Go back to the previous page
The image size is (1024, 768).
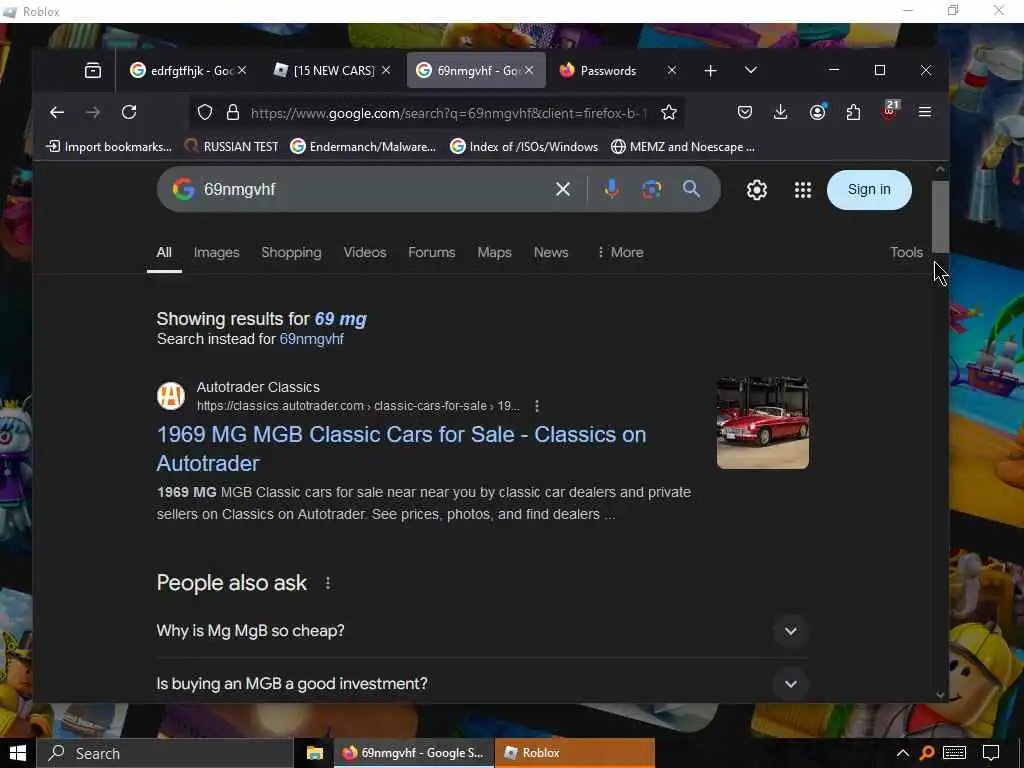tap(57, 112)
